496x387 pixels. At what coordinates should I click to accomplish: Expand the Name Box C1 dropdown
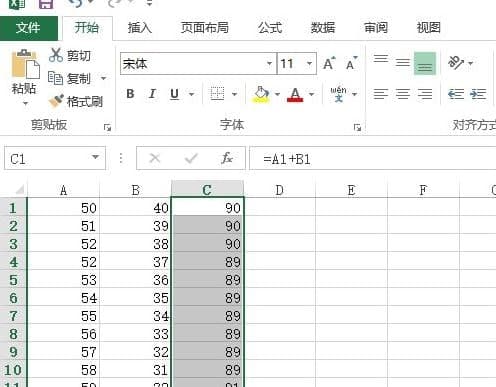[x=95, y=157]
